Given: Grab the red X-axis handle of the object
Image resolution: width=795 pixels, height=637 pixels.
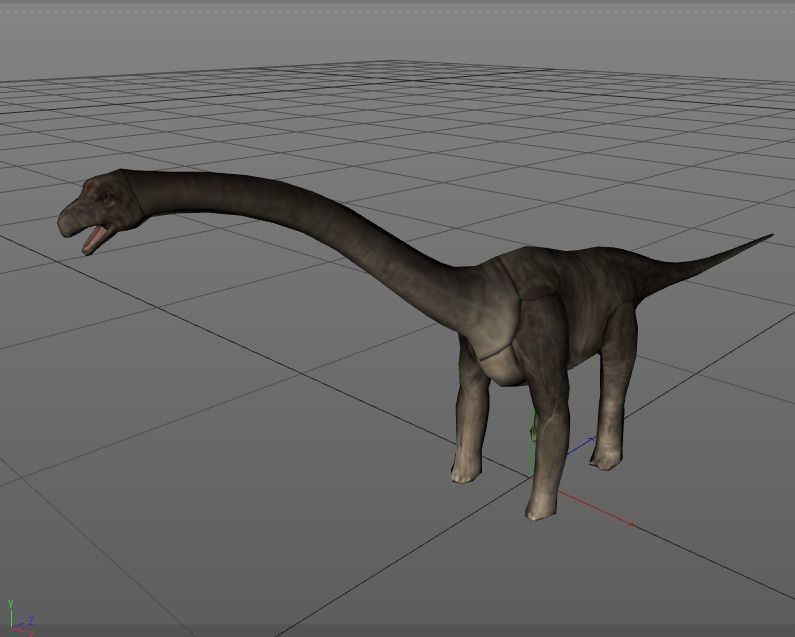Looking at the screenshot, I should pyautogui.click(x=596, y=509).
